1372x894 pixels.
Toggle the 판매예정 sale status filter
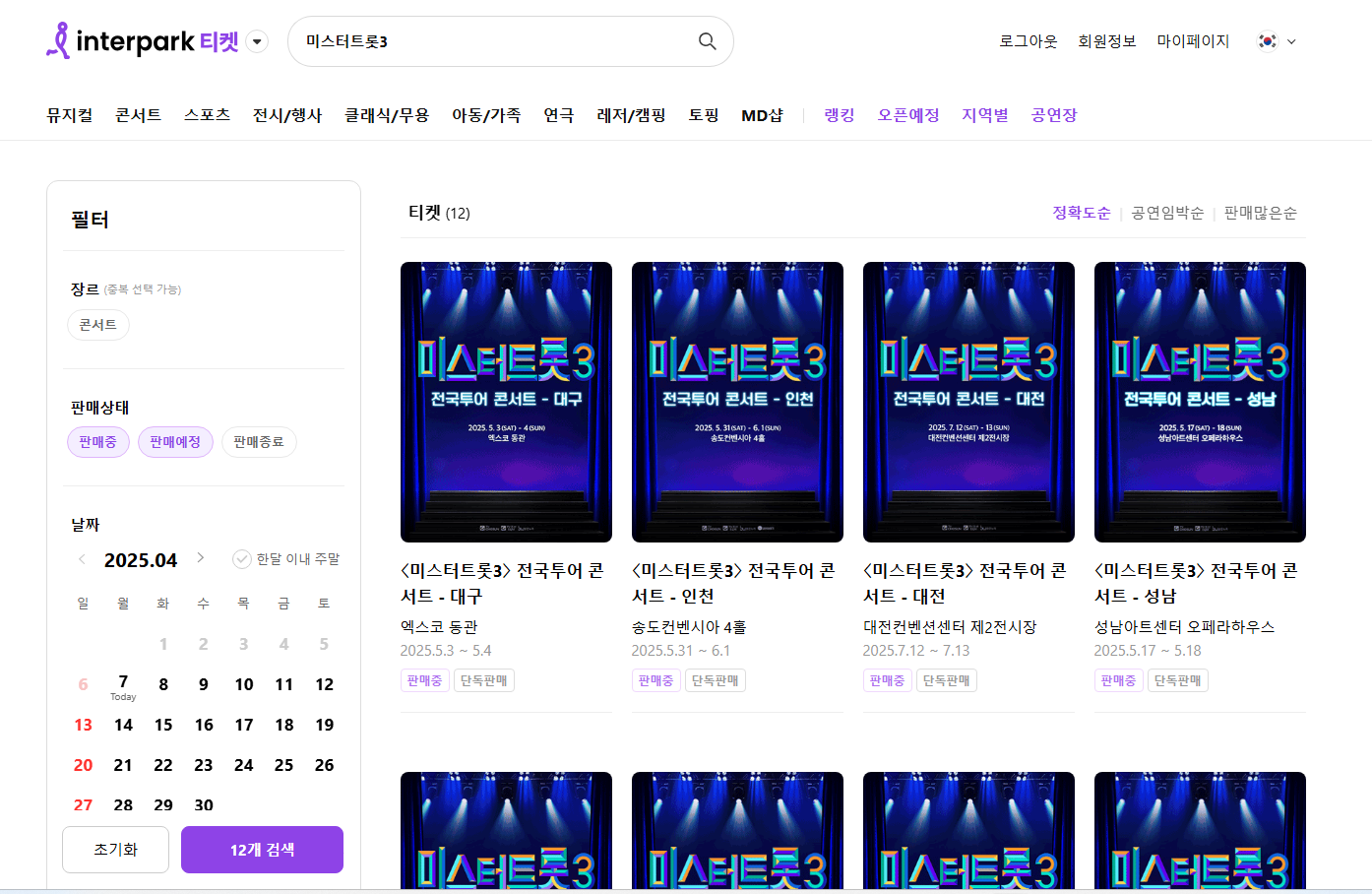175,441
